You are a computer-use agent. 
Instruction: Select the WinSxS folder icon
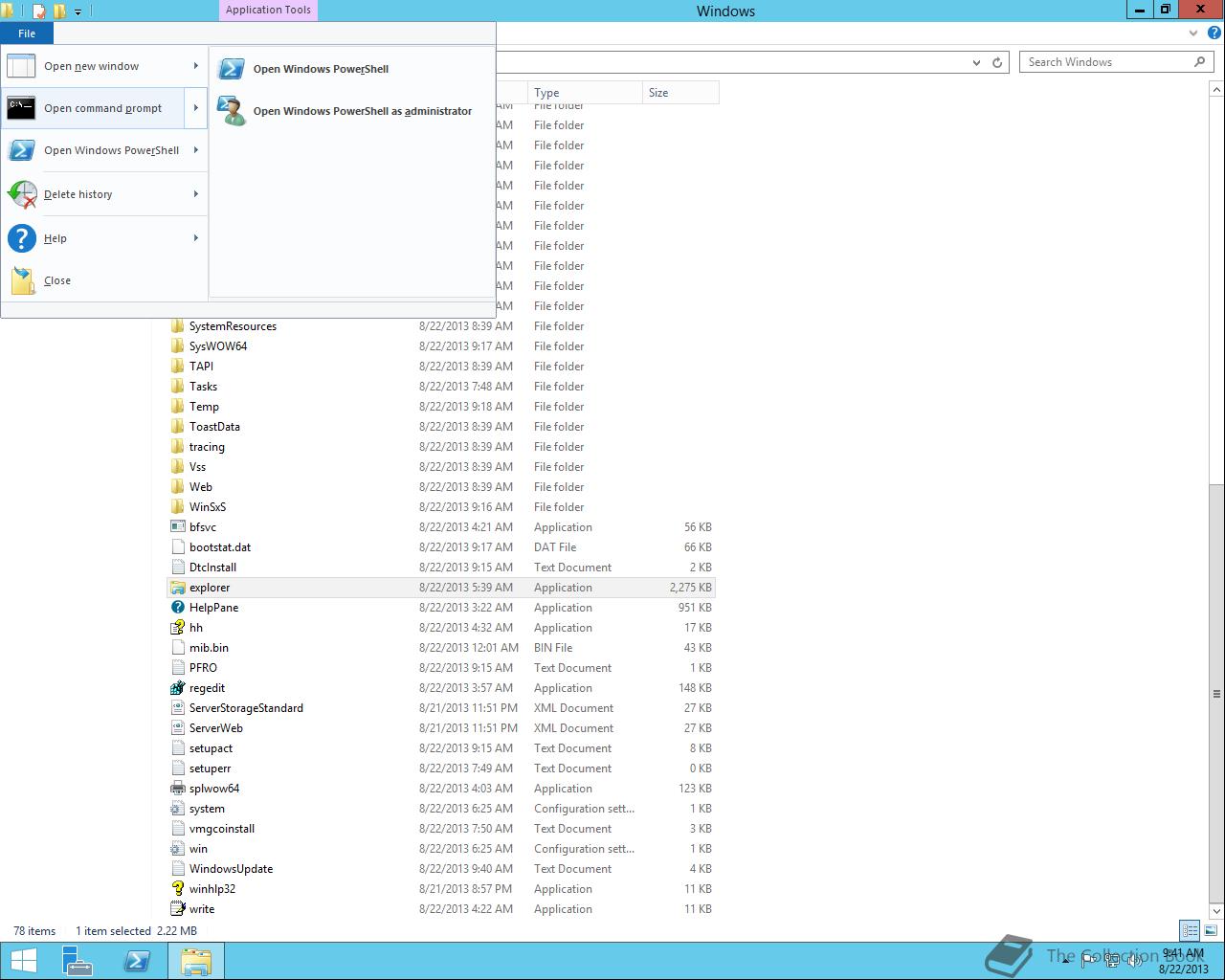pos(178,507)
